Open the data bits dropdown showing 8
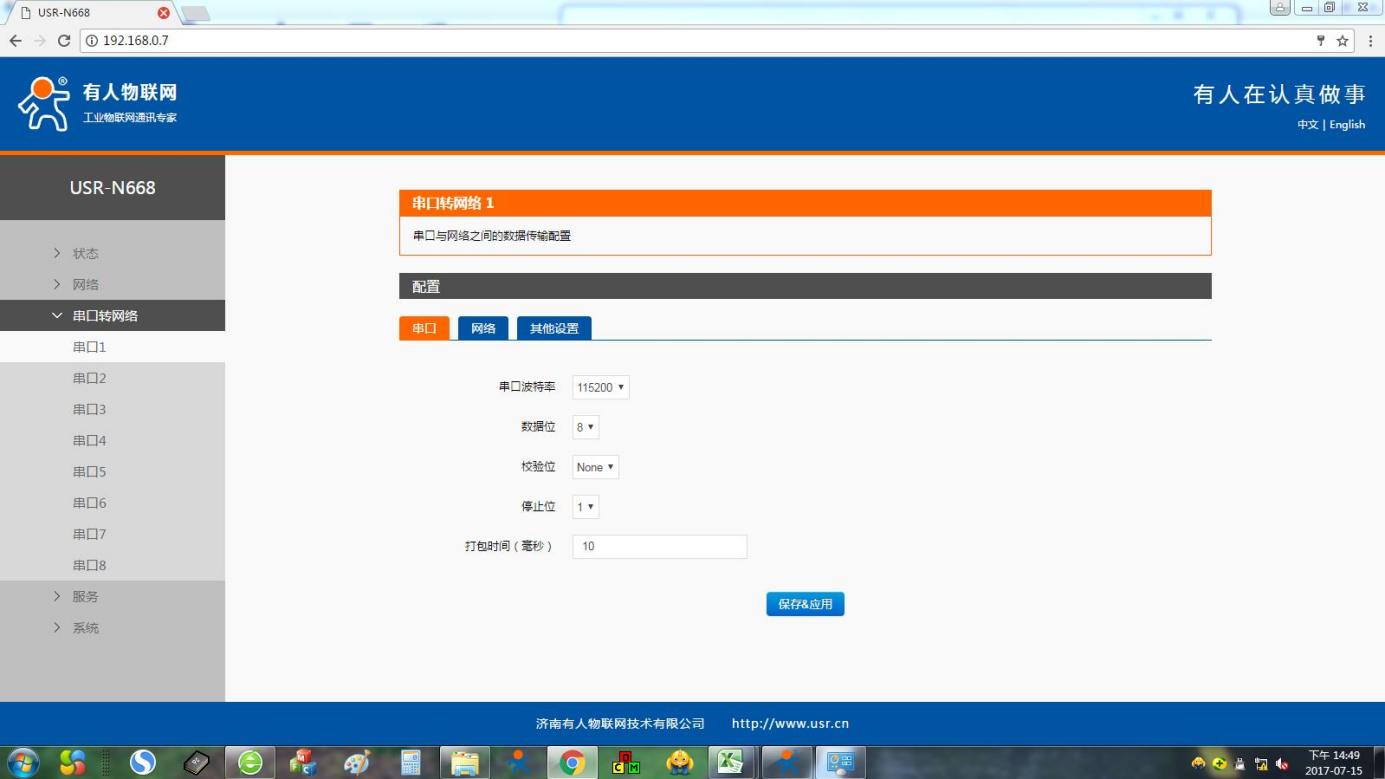1385x779 pixels. click(586, 427)
